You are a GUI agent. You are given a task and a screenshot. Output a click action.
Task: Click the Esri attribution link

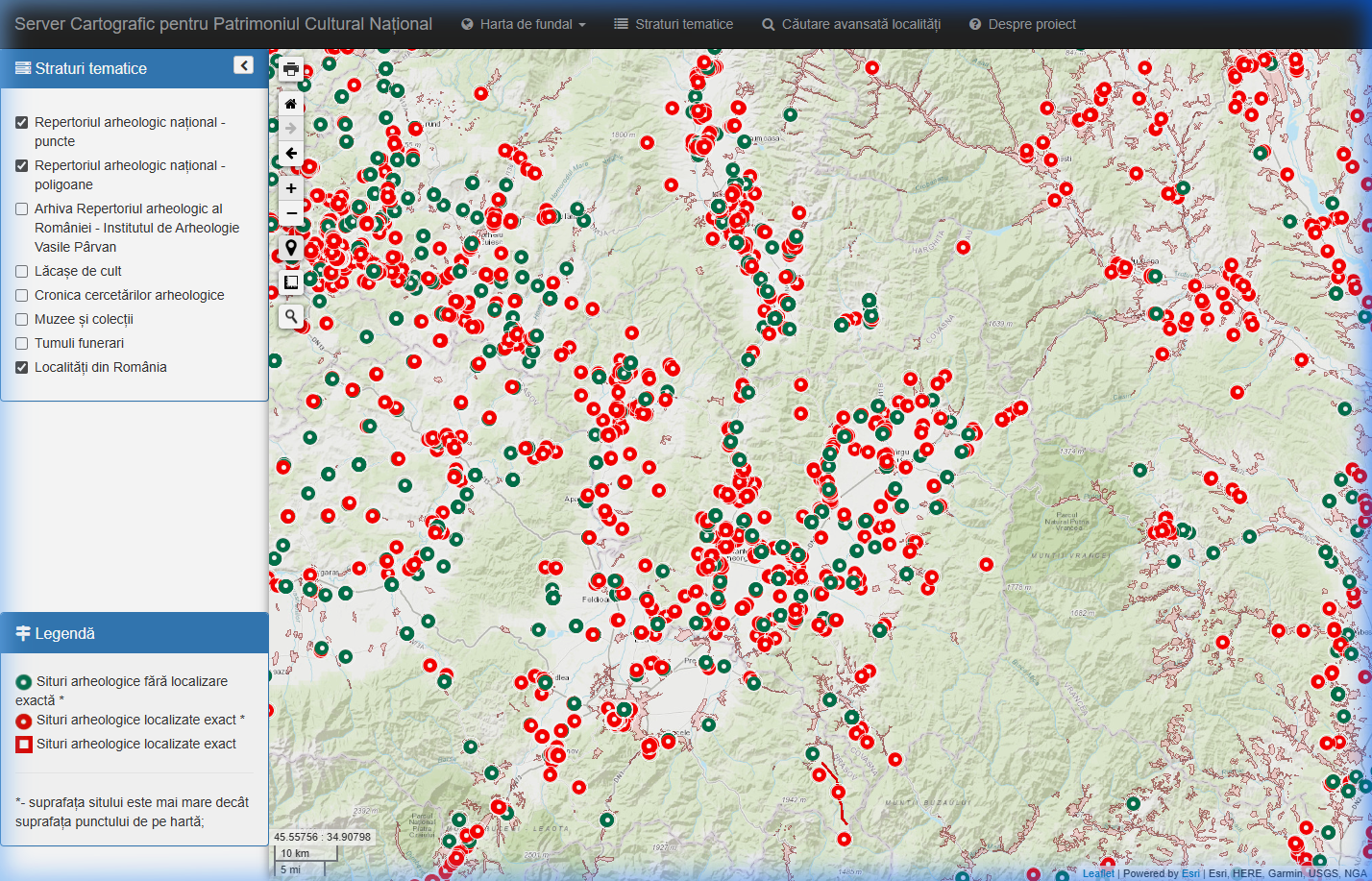1190,872
